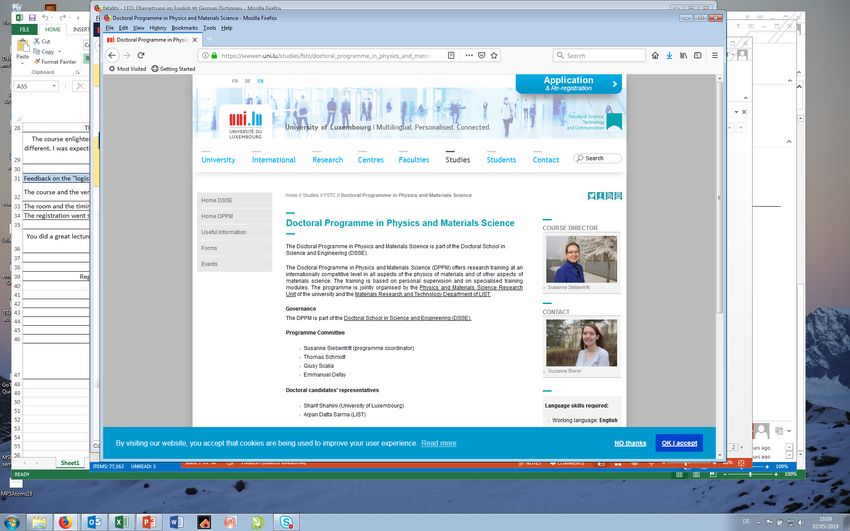Open Useful Information sidebar link

pos(234,232)
